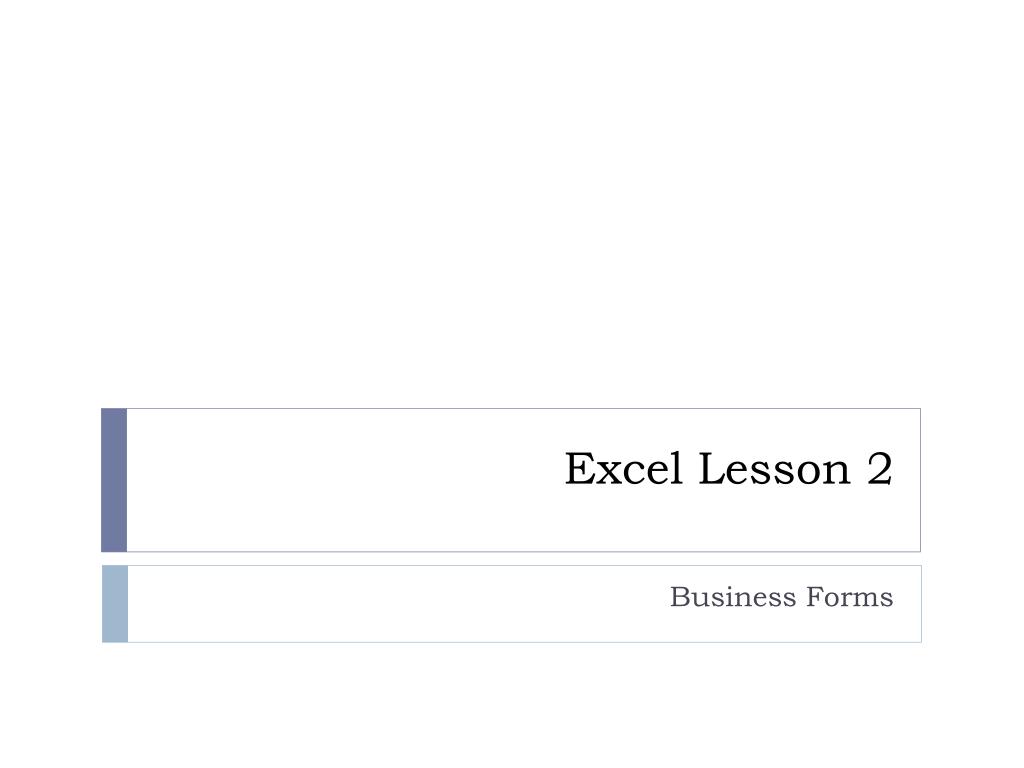Select the 'Business Forms' subtitle text

click(781, 596)
